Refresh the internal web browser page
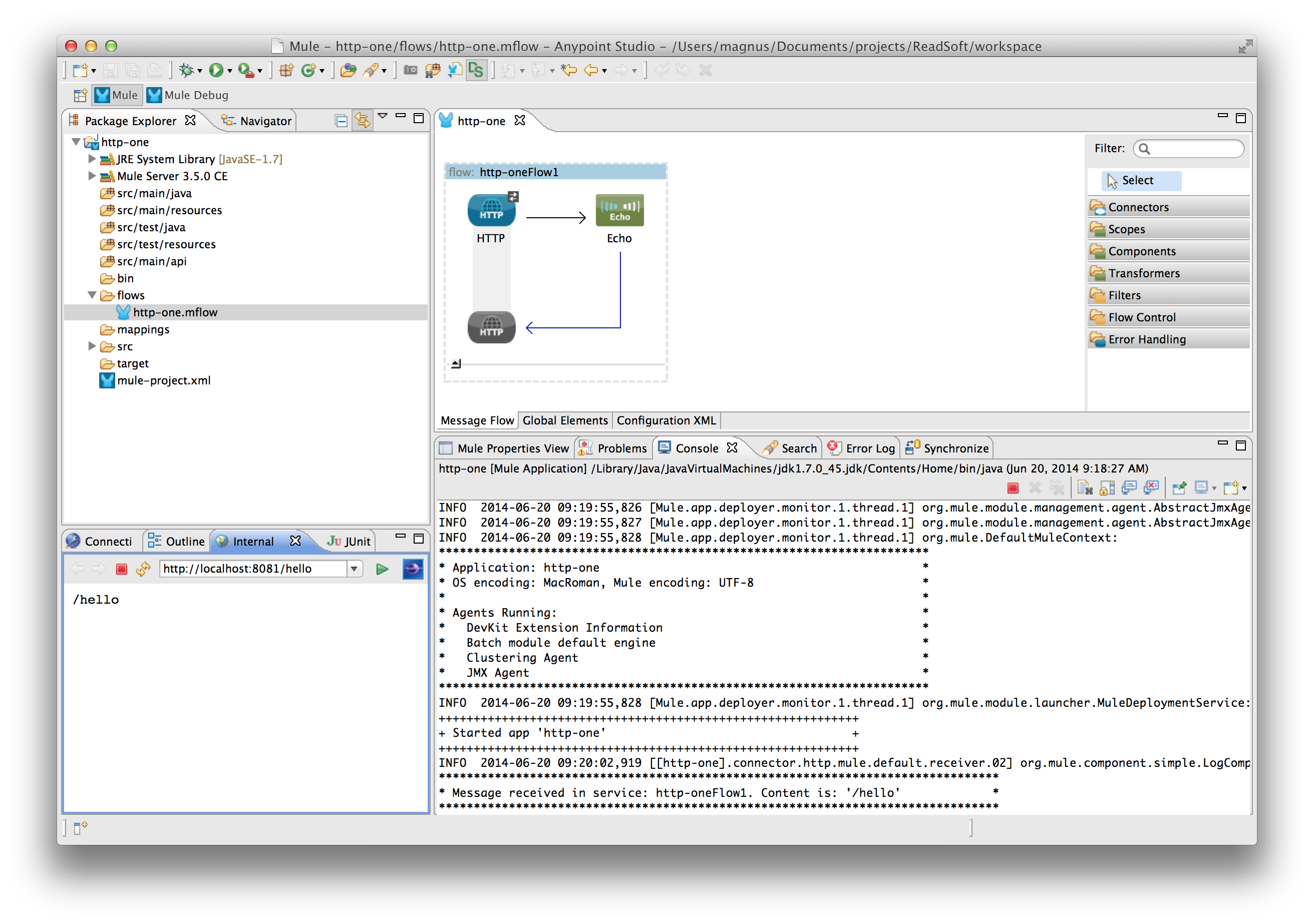The height and width of the screenshot is (924, 1314). 143,569
